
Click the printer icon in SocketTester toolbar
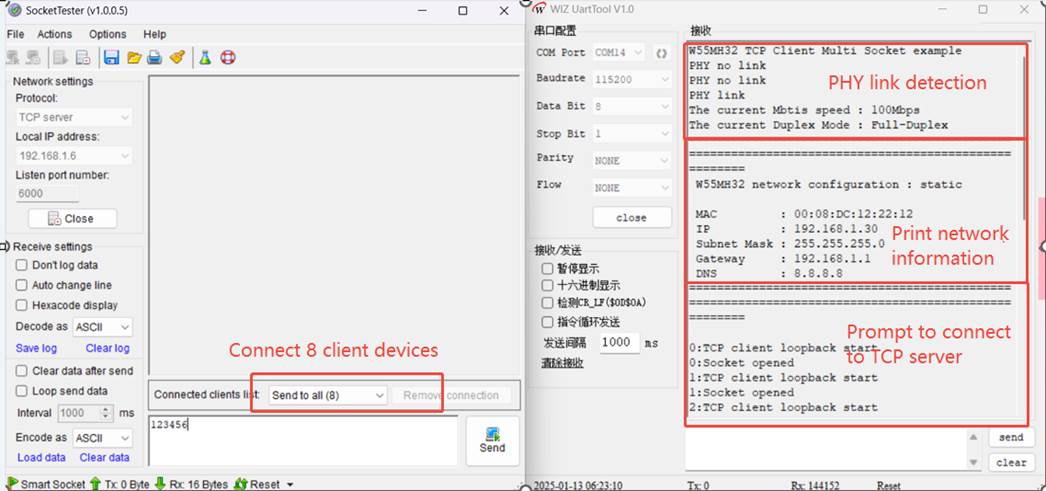click(x=155, y=58)
